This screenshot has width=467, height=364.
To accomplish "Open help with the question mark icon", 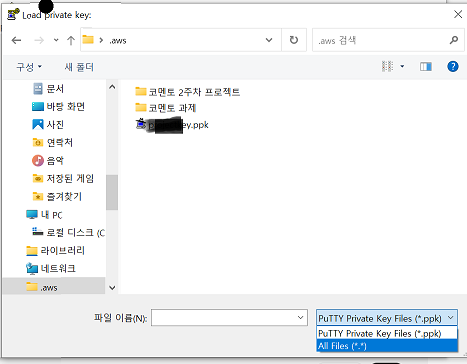I will click(453, 66).
